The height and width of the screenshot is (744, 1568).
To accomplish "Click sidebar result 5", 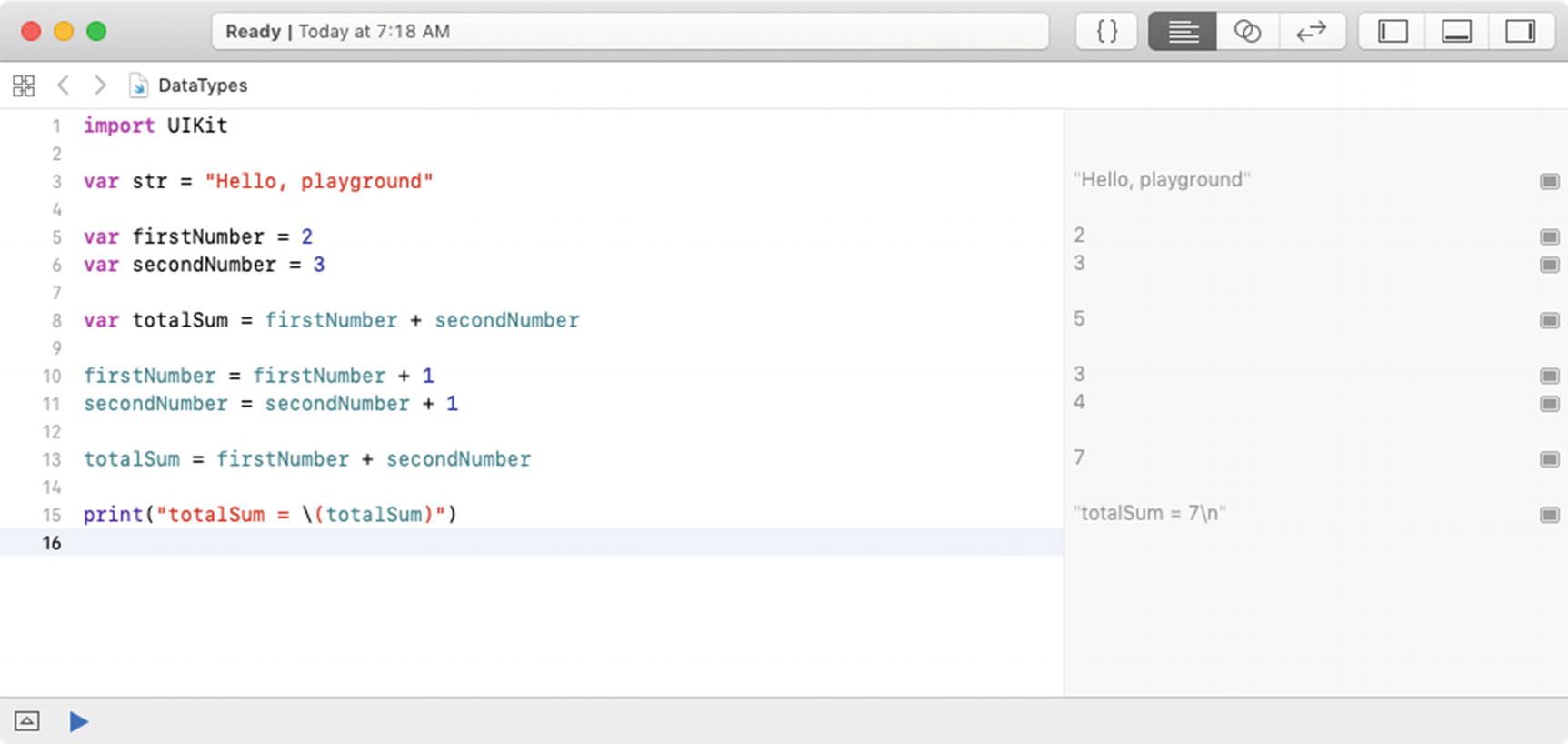I will [1079, 318].
